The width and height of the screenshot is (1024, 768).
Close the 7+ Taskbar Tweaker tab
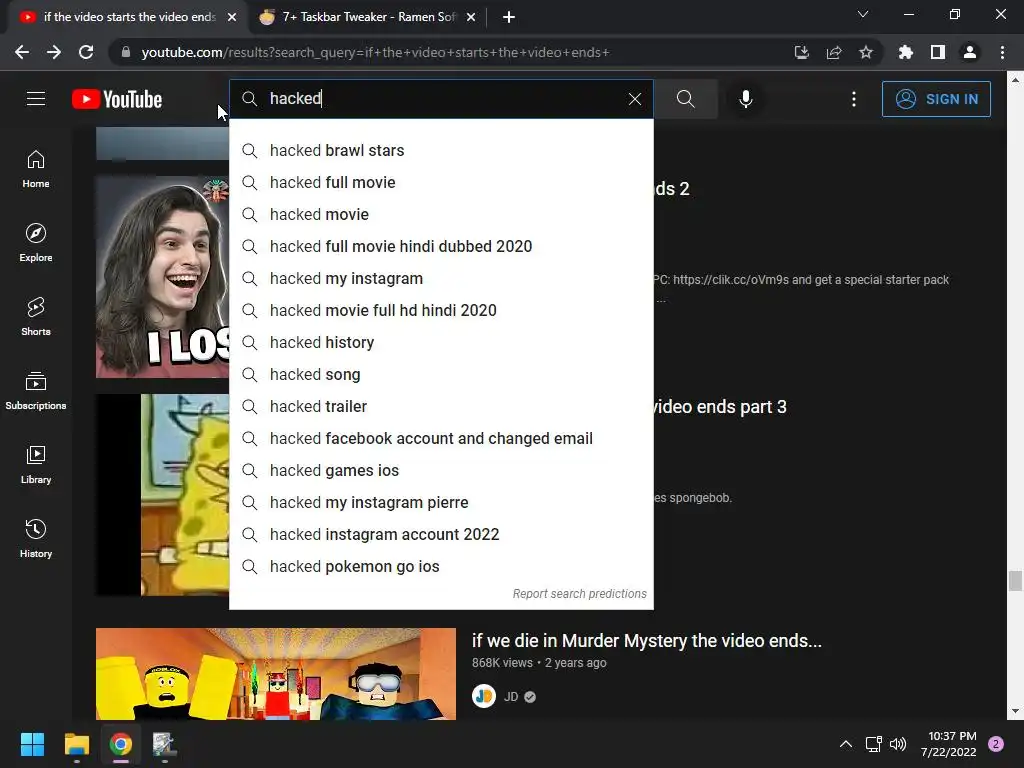pyautogui.click(x=471, y=17)
